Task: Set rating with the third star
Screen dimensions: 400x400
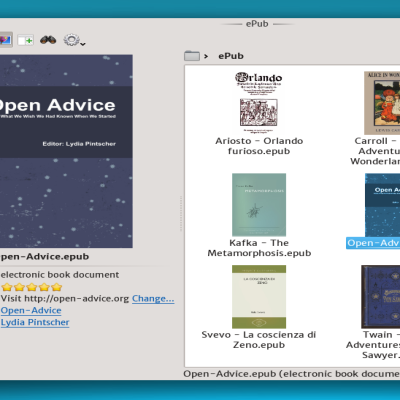Action: tap(32, 287)
